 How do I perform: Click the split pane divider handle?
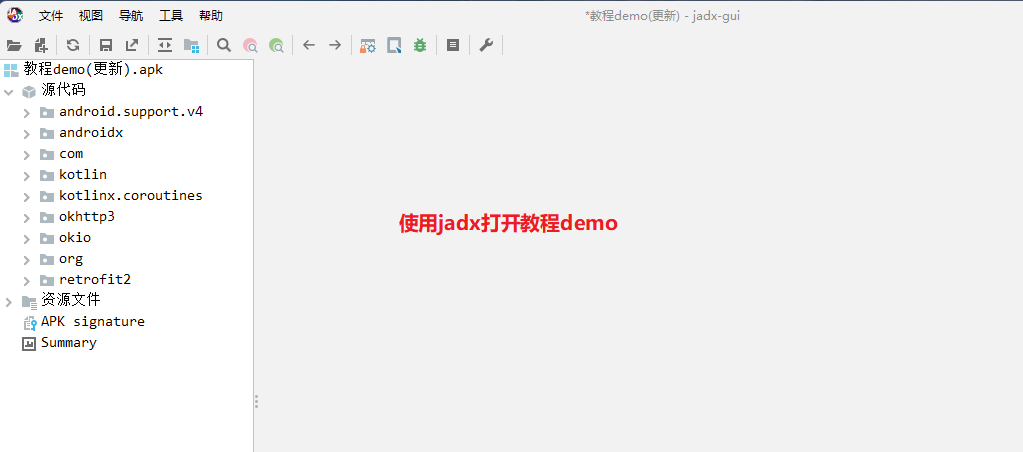click(256, 401)
